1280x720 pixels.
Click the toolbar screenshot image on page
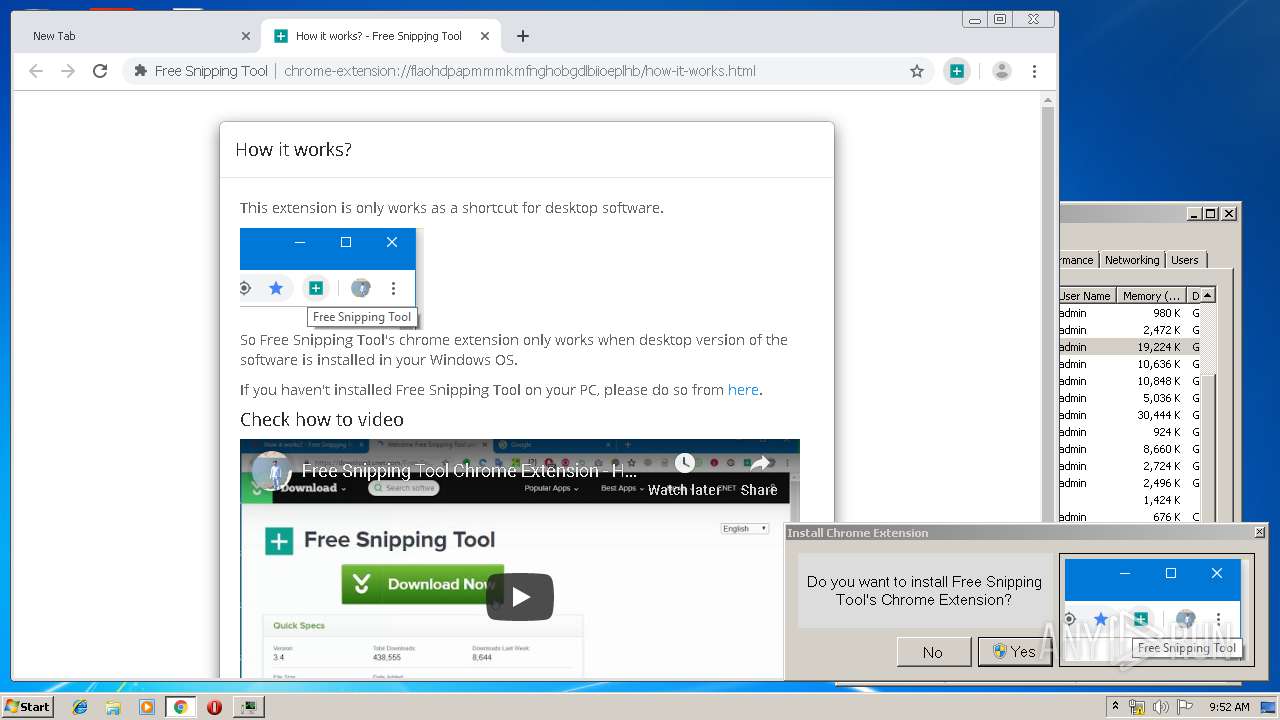(331, 278)
